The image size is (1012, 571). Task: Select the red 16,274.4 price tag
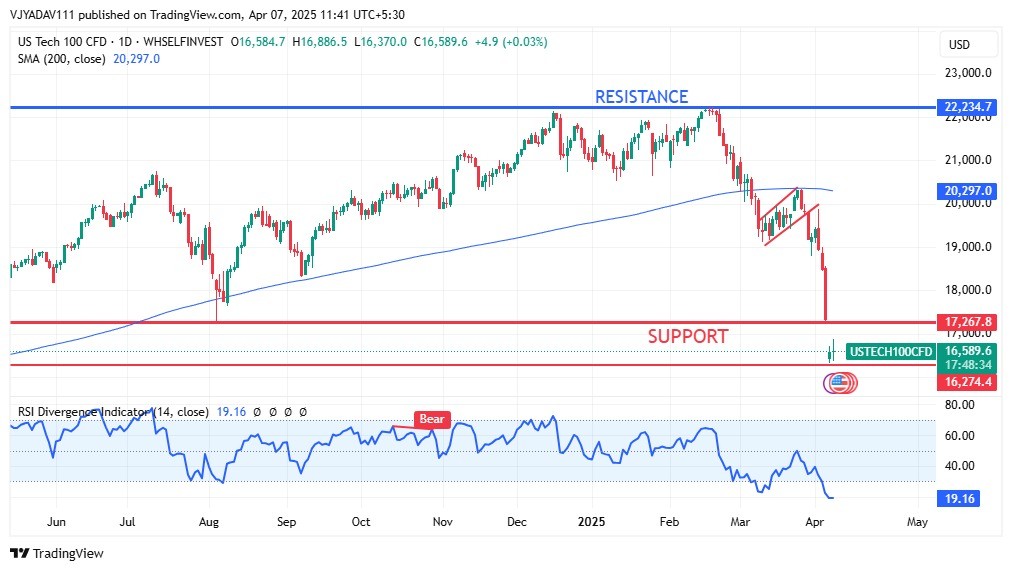pos(966,382)
